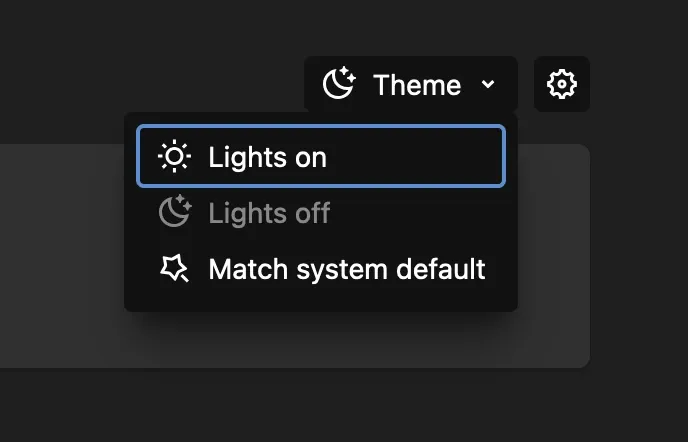Click the blue-outlined focused menu item
This screenshot has height=442, width=688.
[x=321, y=156]
